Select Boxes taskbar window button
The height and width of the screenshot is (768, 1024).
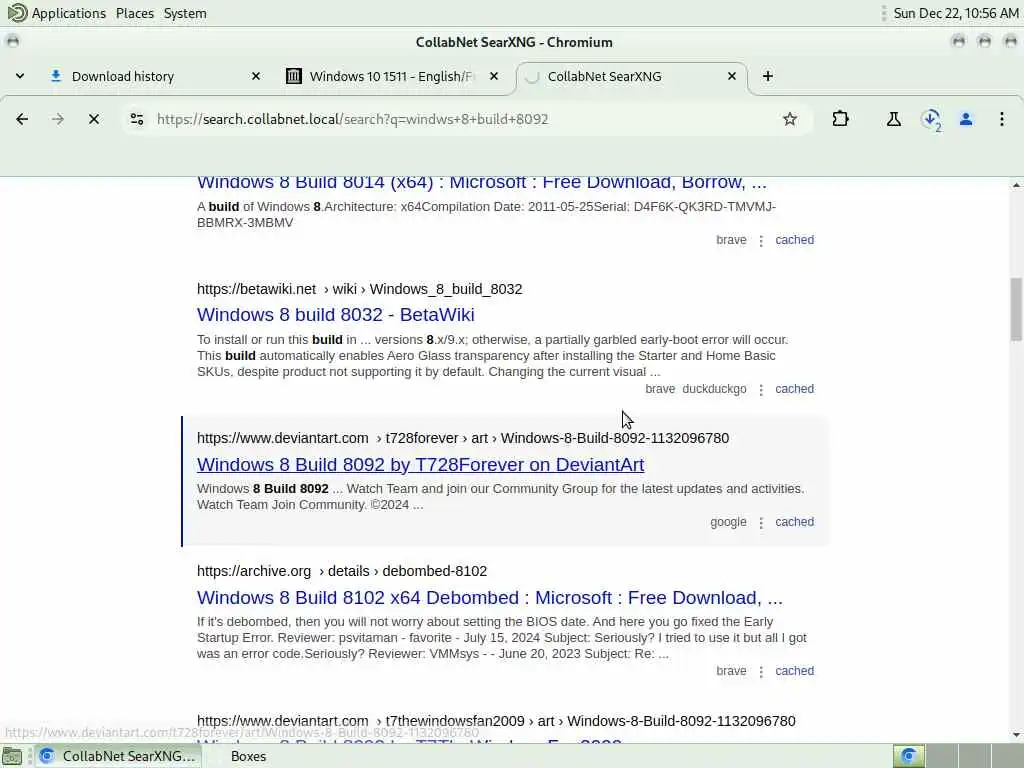(248, 756)
